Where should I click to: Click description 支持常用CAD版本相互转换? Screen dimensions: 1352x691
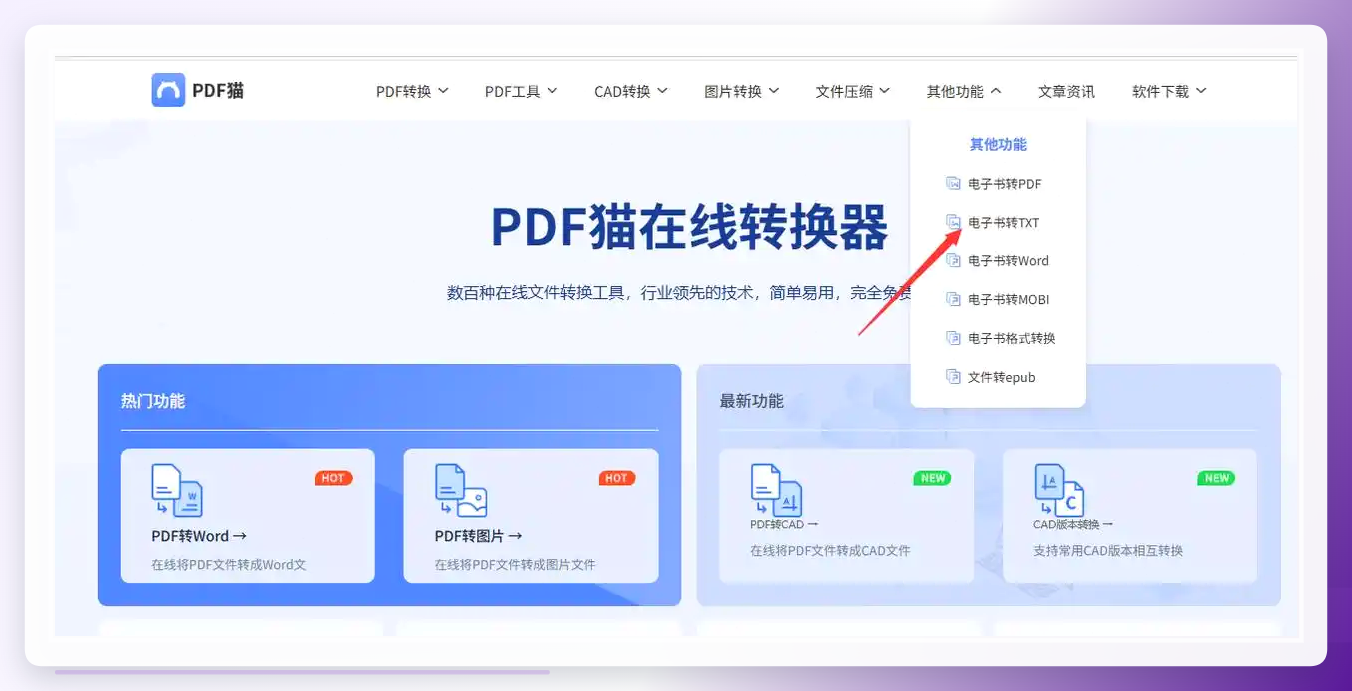[1108, 550]
